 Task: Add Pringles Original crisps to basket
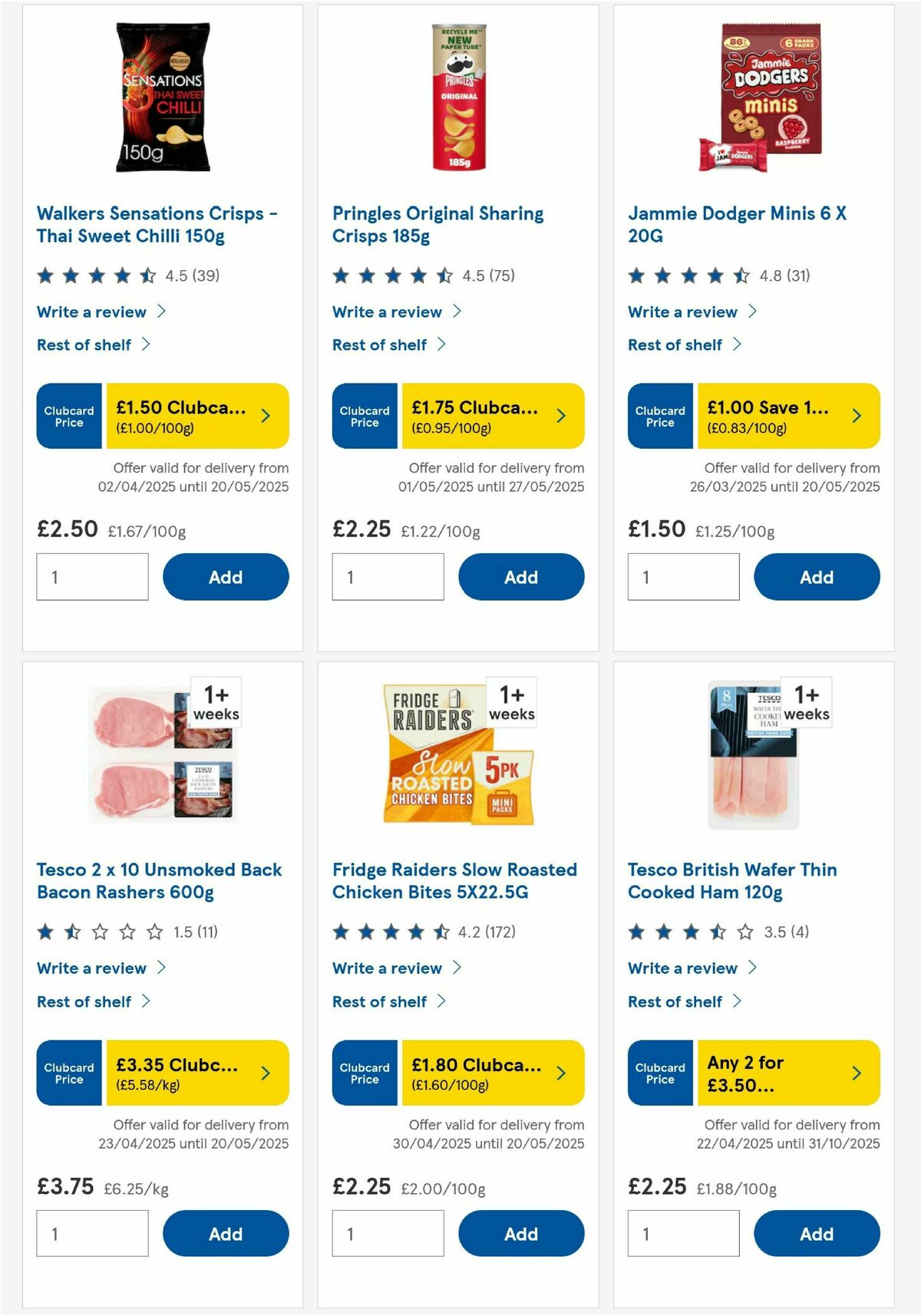pyautogui.click(x=521, y=576)
